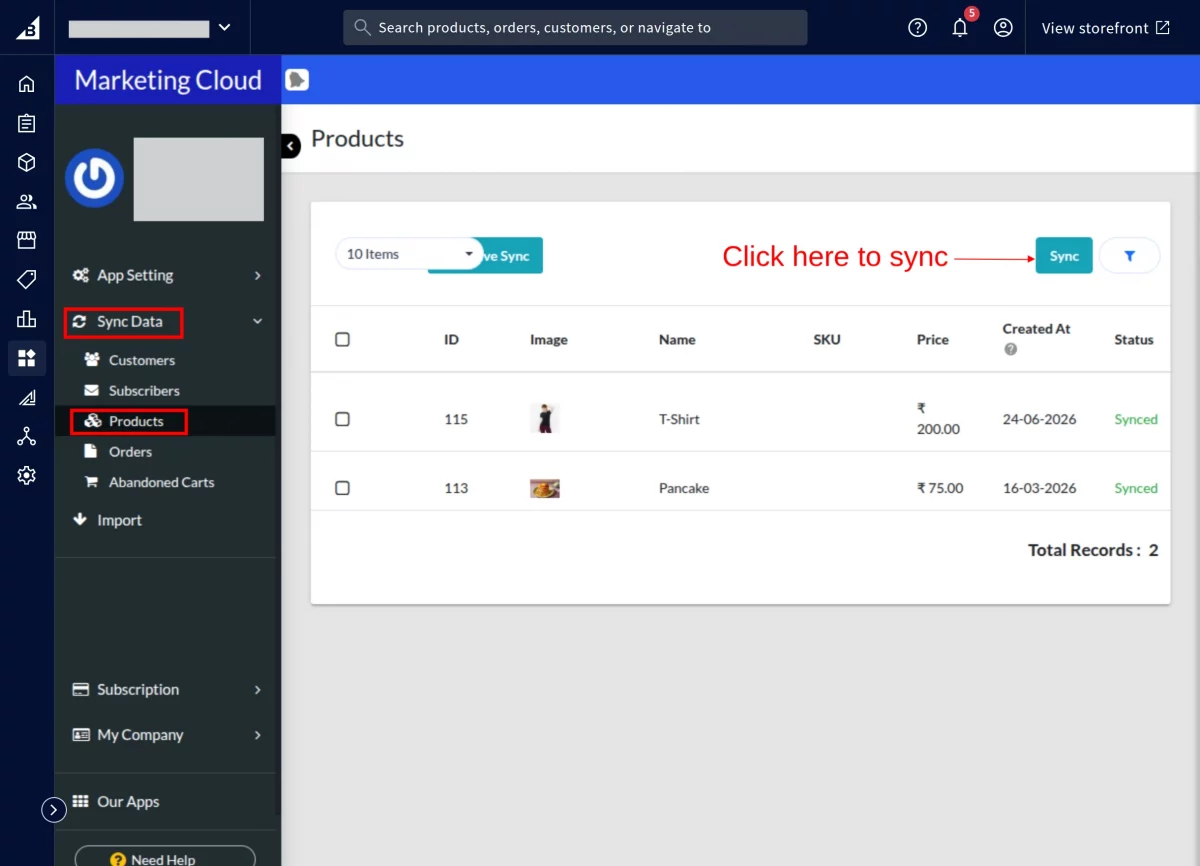Open the help question mark icon
This screenshot has height=866, width=1200.
click(x=918, y=28)
